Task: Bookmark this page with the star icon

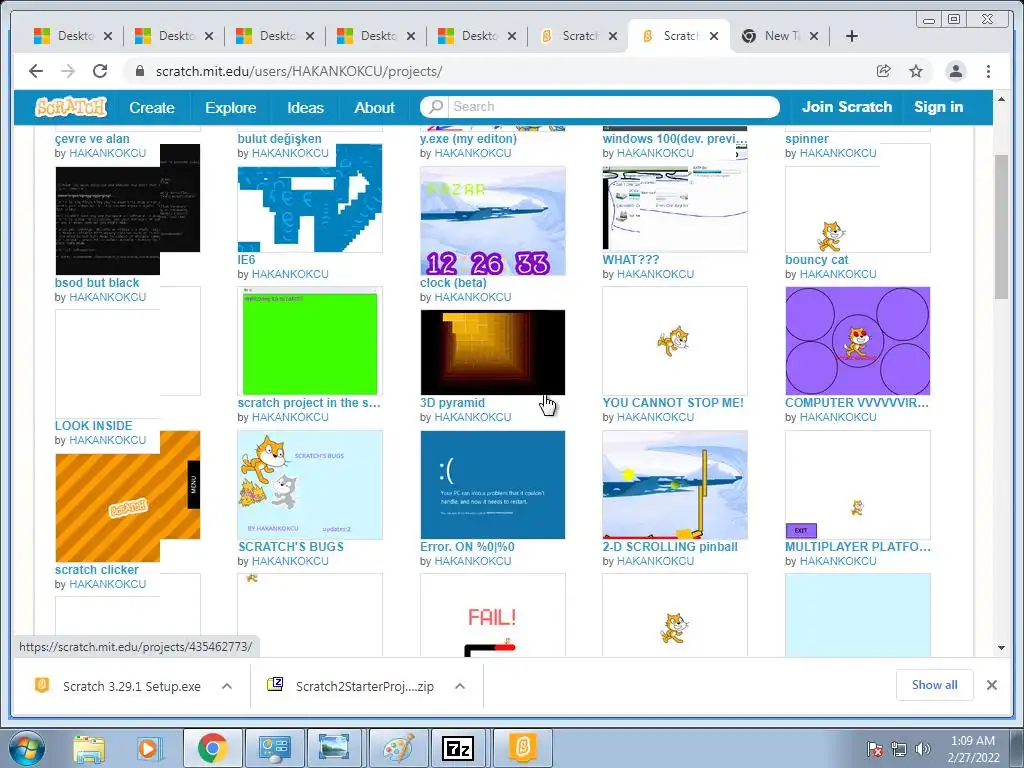Action: 916,71
